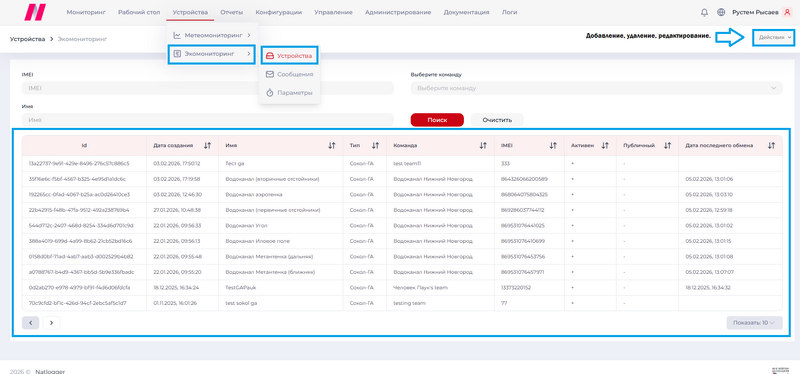The width and height of the screenshot is (800, 374).
Task: Select Сообщения submenu entry
Action: (x=290, y=74)
